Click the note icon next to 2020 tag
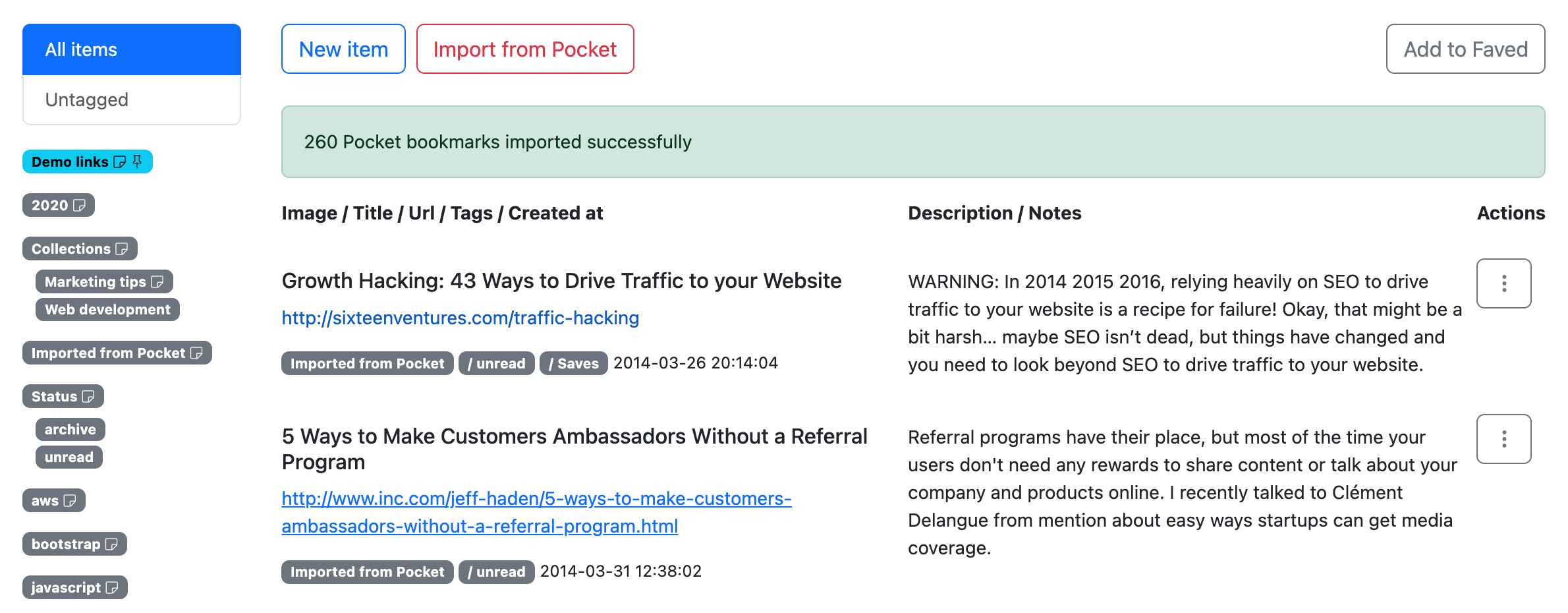The height and width of the screenshot is (613, 1568). point(79,206)
